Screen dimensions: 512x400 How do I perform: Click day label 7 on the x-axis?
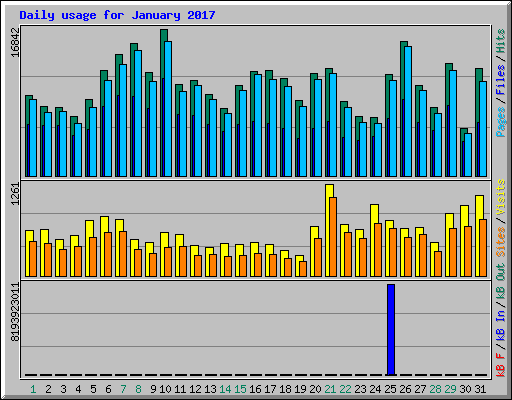pyautogui.click(x=123, y=389)
